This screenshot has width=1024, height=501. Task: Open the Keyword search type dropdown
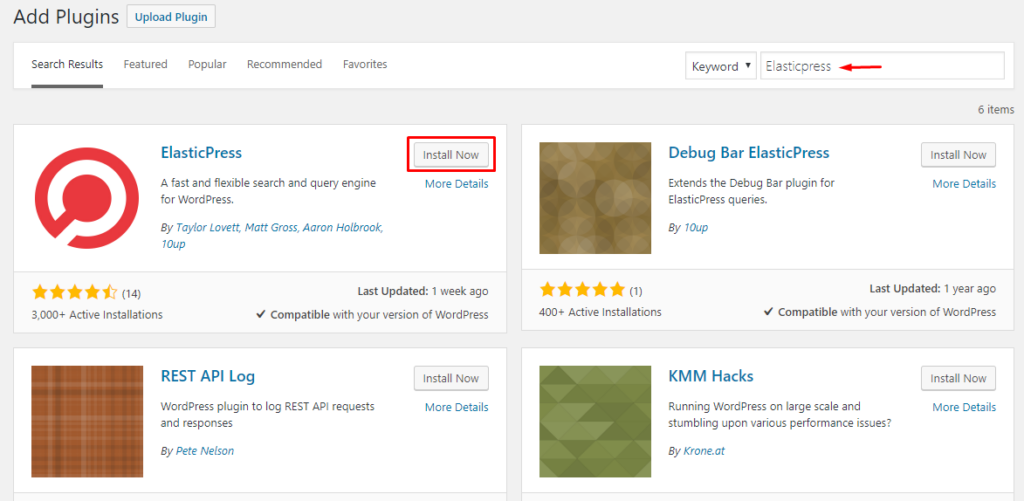click(720, 66)
